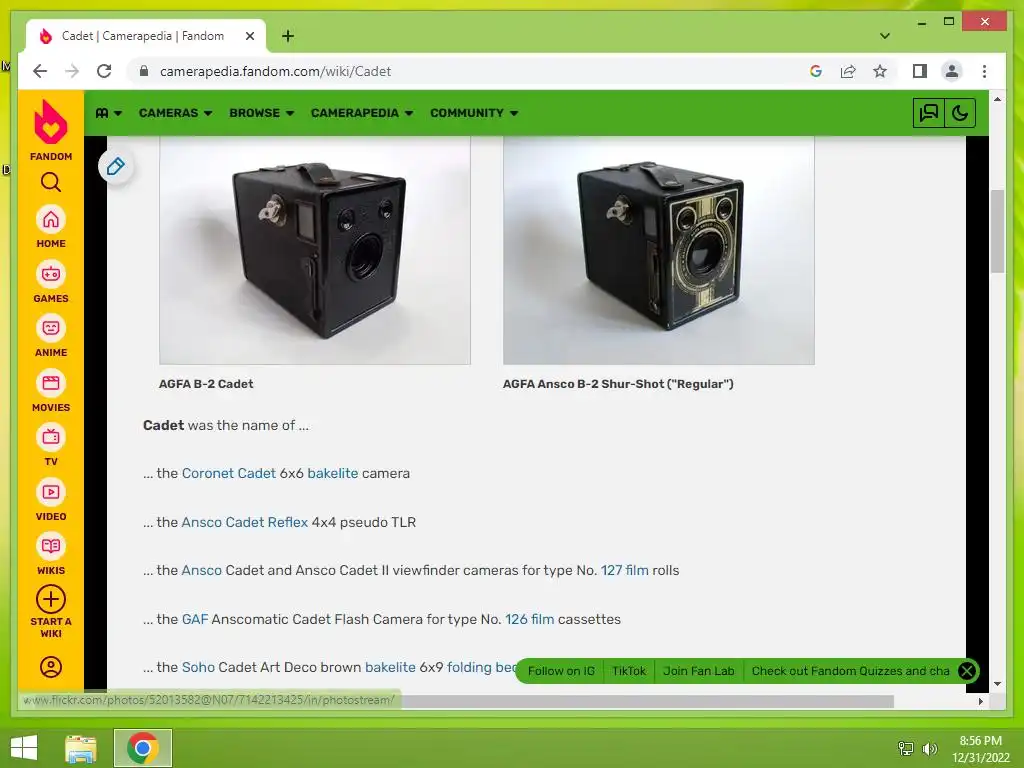The image size is (1024, 768).
Task: Open the Movies section icon
Action: pyautogui.click(x=51, y=383)
